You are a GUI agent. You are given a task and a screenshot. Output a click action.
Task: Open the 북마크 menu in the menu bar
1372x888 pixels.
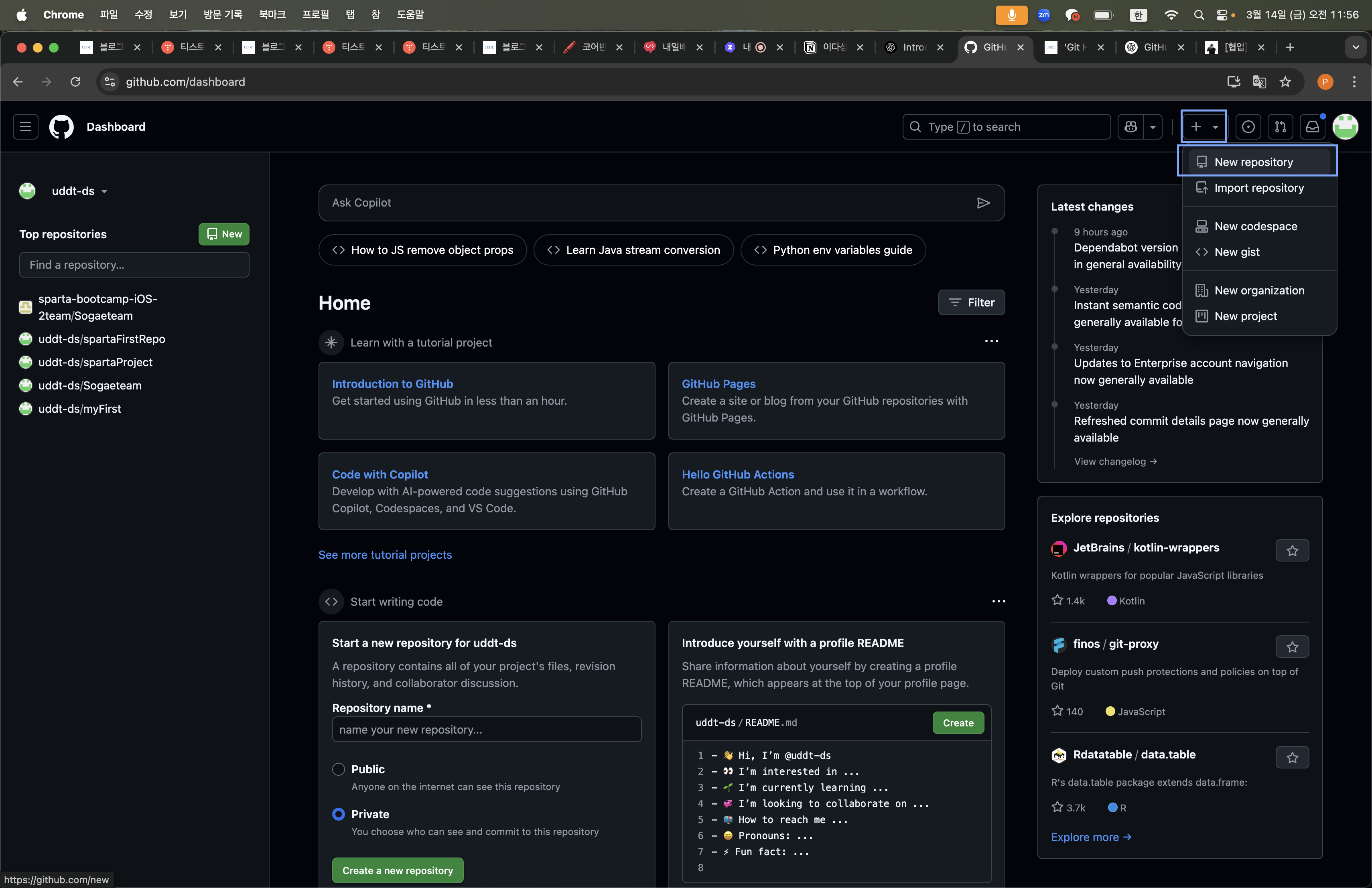272,14
